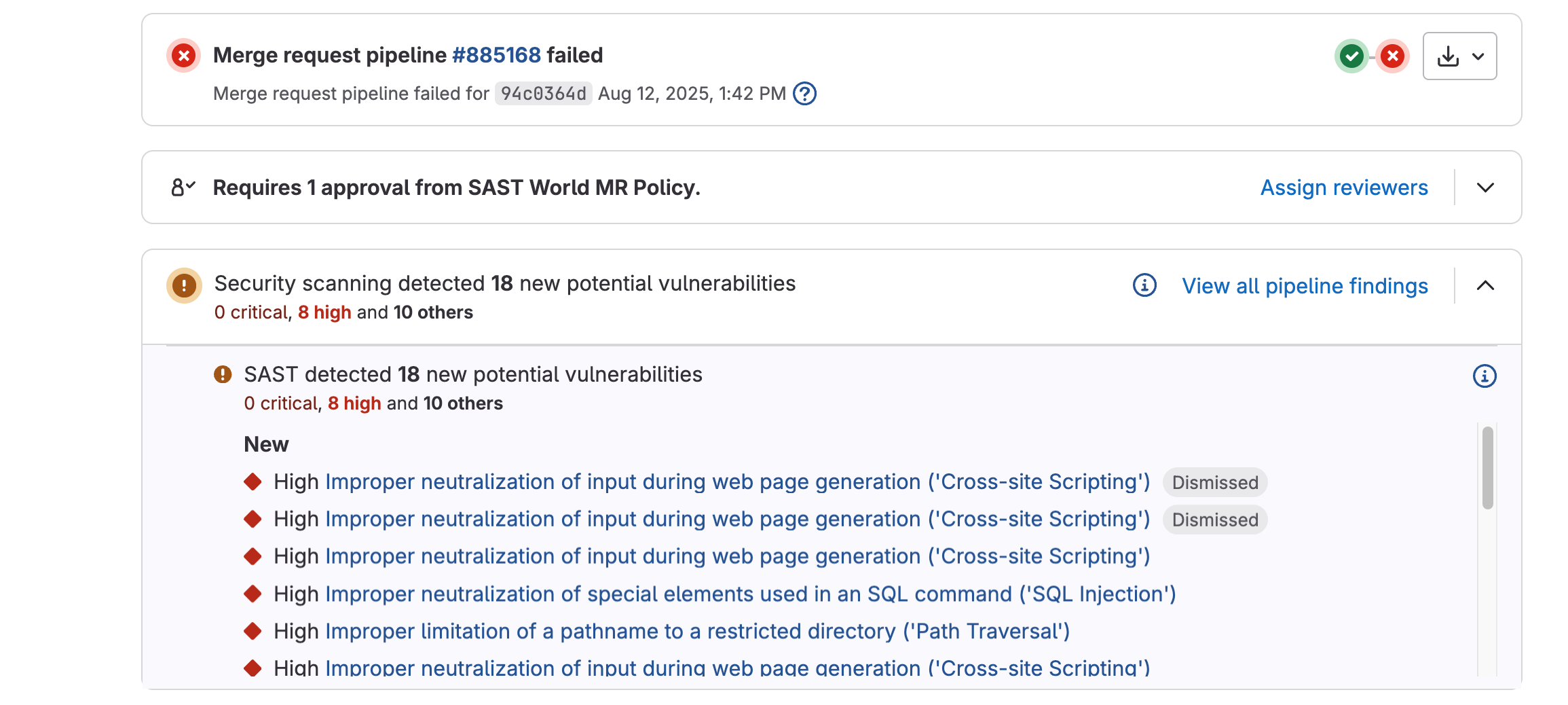
Task: Open the first dismissed Cross-site Scripting finding
Action: 738,482
